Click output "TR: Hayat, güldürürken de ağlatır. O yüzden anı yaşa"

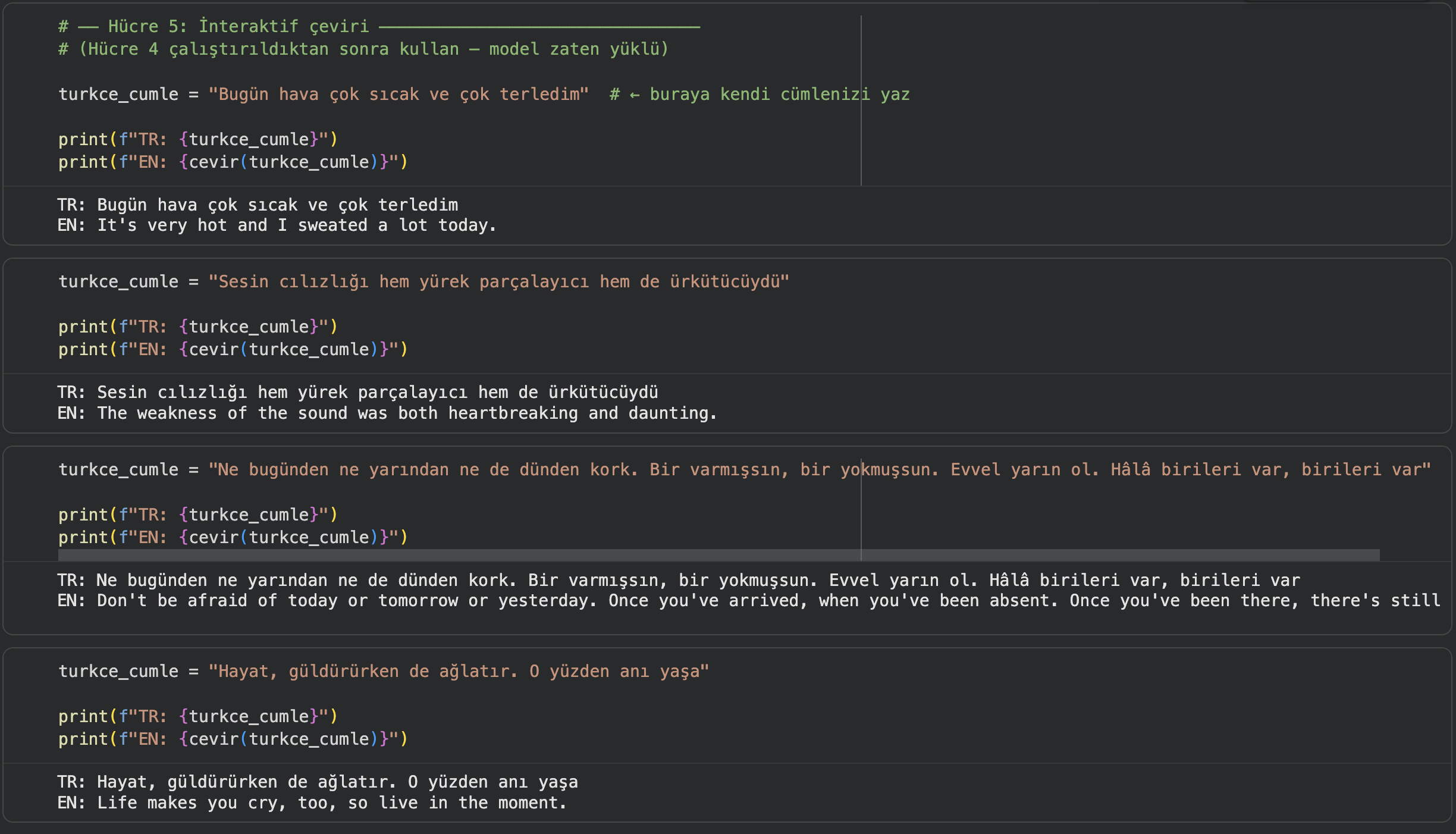tap(318, 782)
